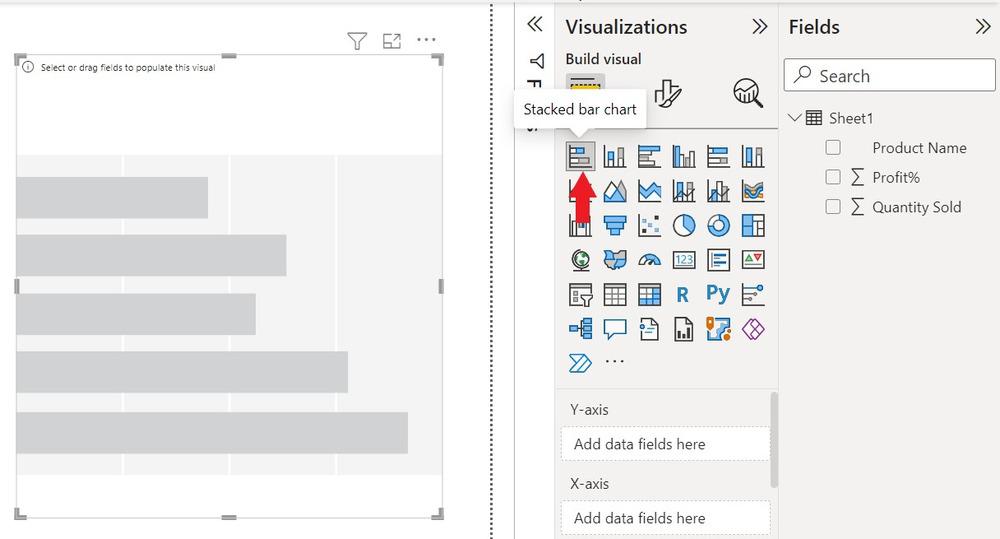Collapse the Sheet1 table
Viewport: 1000px width, 539px height.
point(795,118)
